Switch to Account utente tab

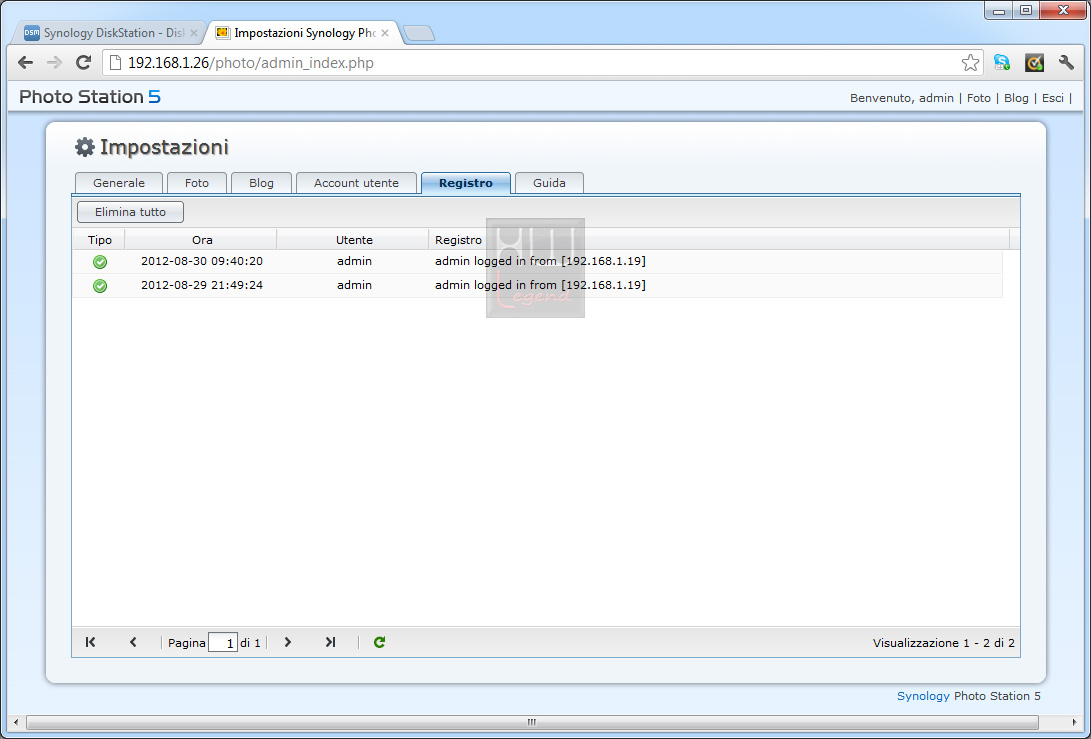[356, 183]
